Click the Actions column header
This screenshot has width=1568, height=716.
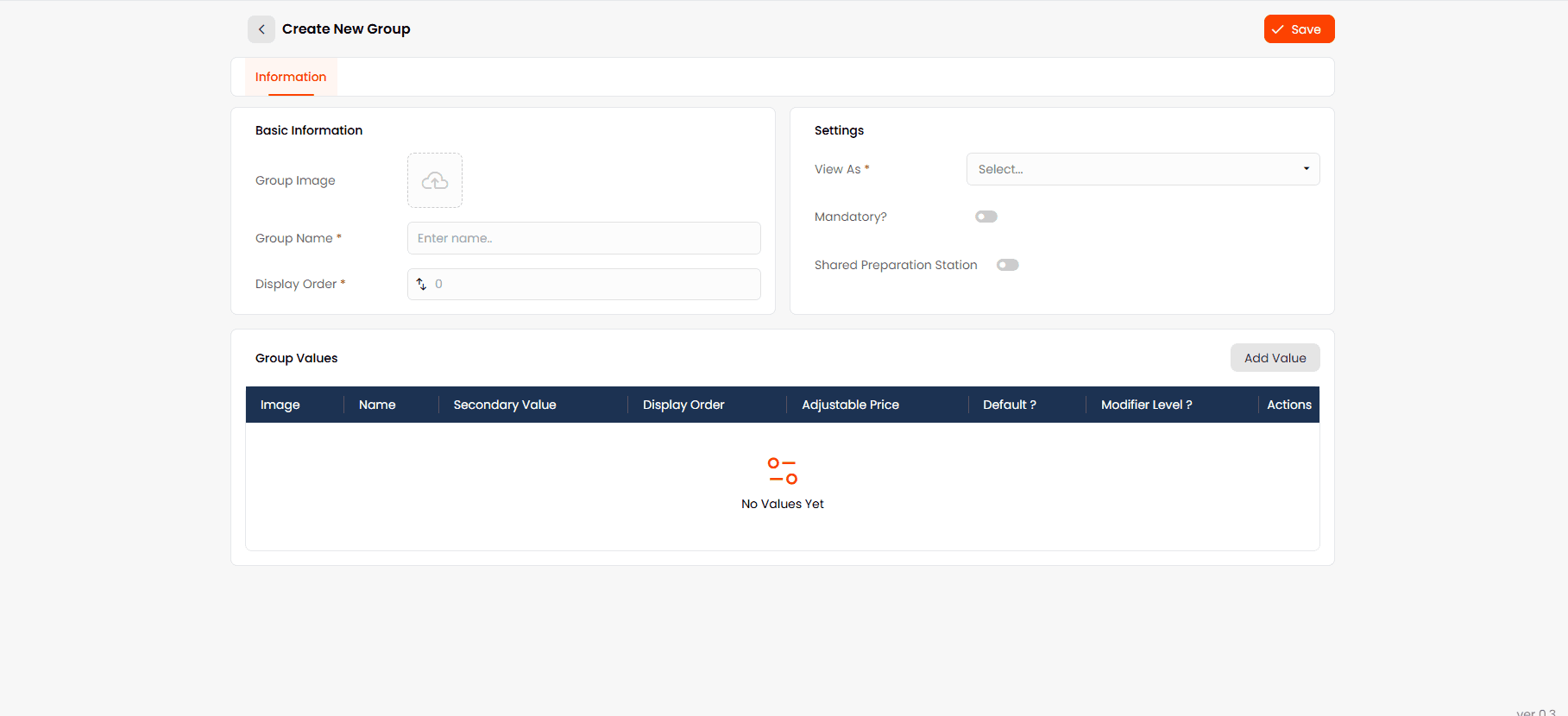(1288, 405)
